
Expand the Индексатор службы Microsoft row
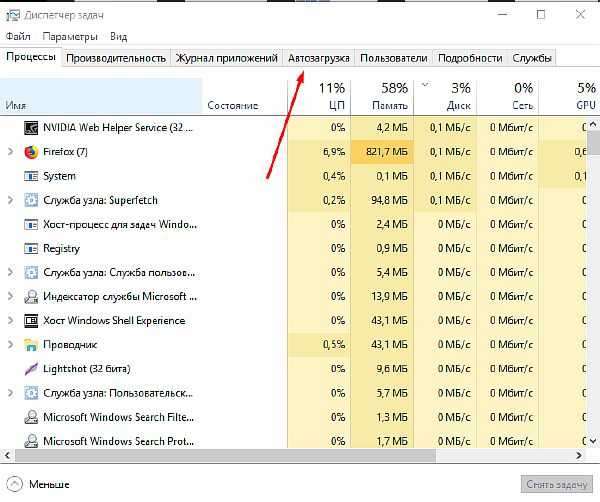click(10, 297)
